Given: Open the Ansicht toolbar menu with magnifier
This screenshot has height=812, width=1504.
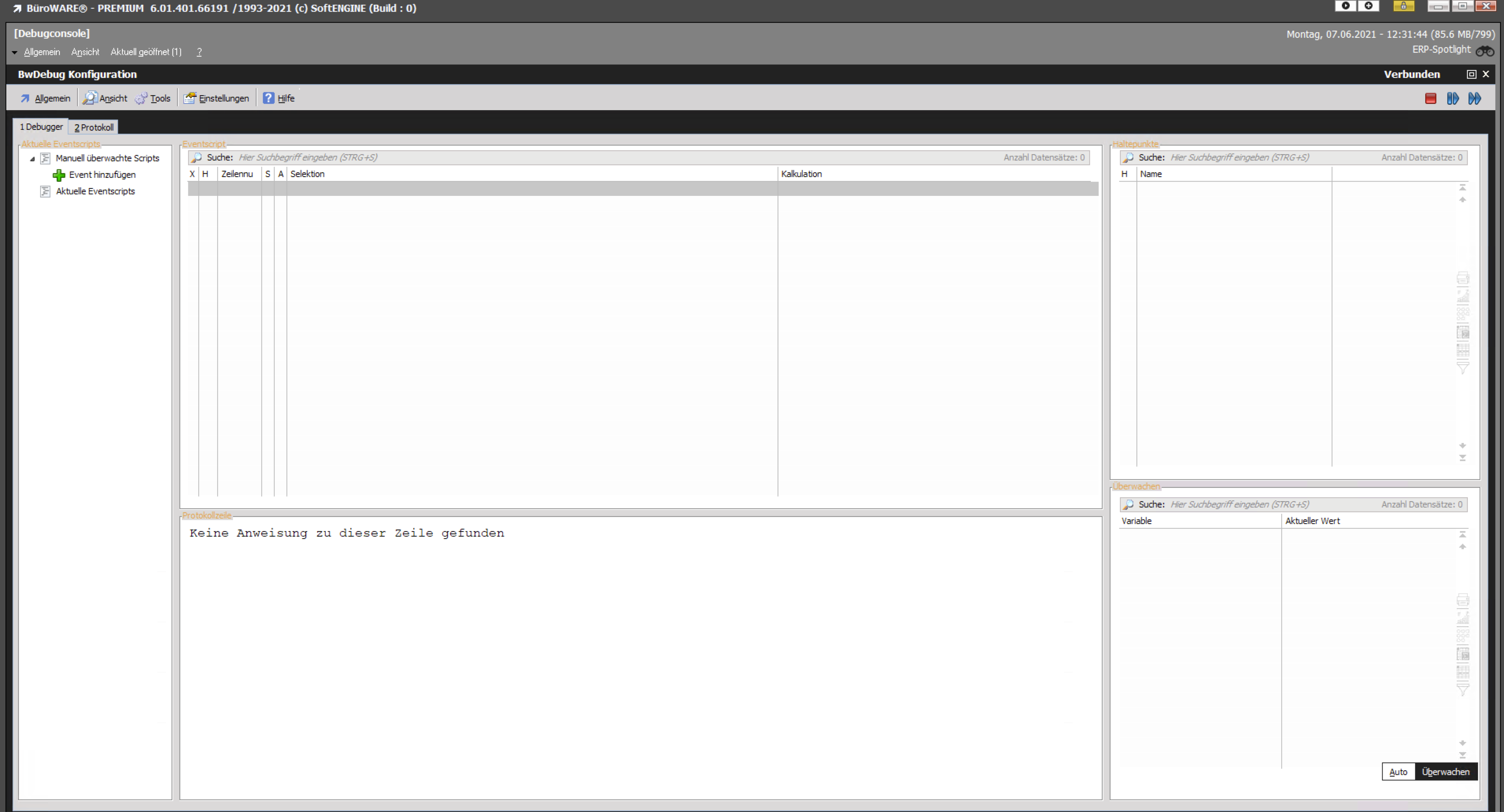Looking at the screenshot, I should (105, 98).
